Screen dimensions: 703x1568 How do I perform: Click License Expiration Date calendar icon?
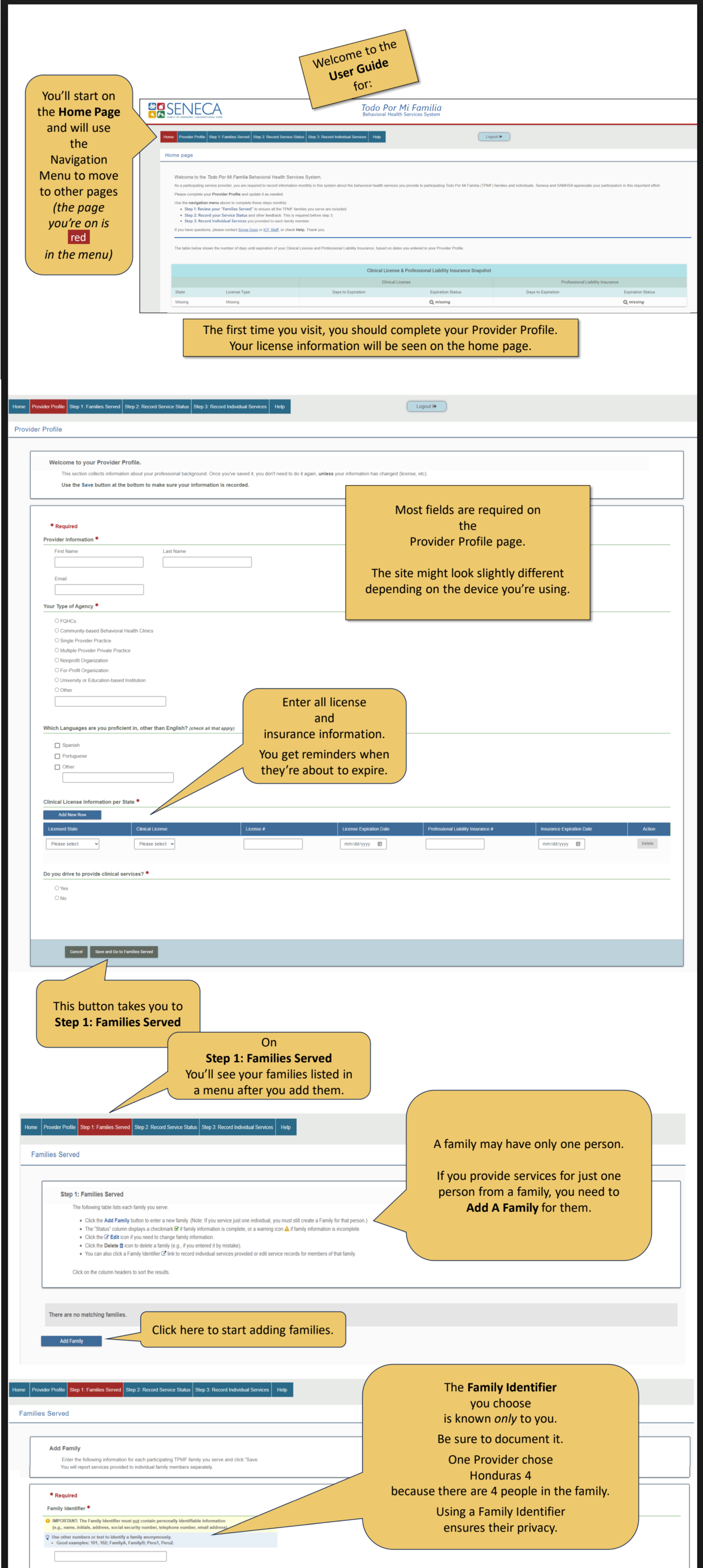click(x=380, y=844)
